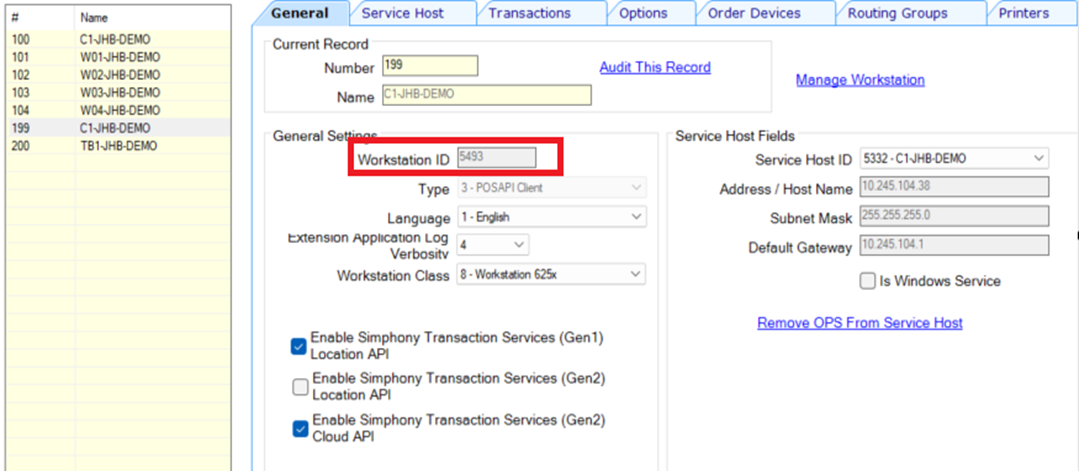Click Remove OPS From Service Host link
This screenshot has height=471, width=1079.
(x=859, y=323)
